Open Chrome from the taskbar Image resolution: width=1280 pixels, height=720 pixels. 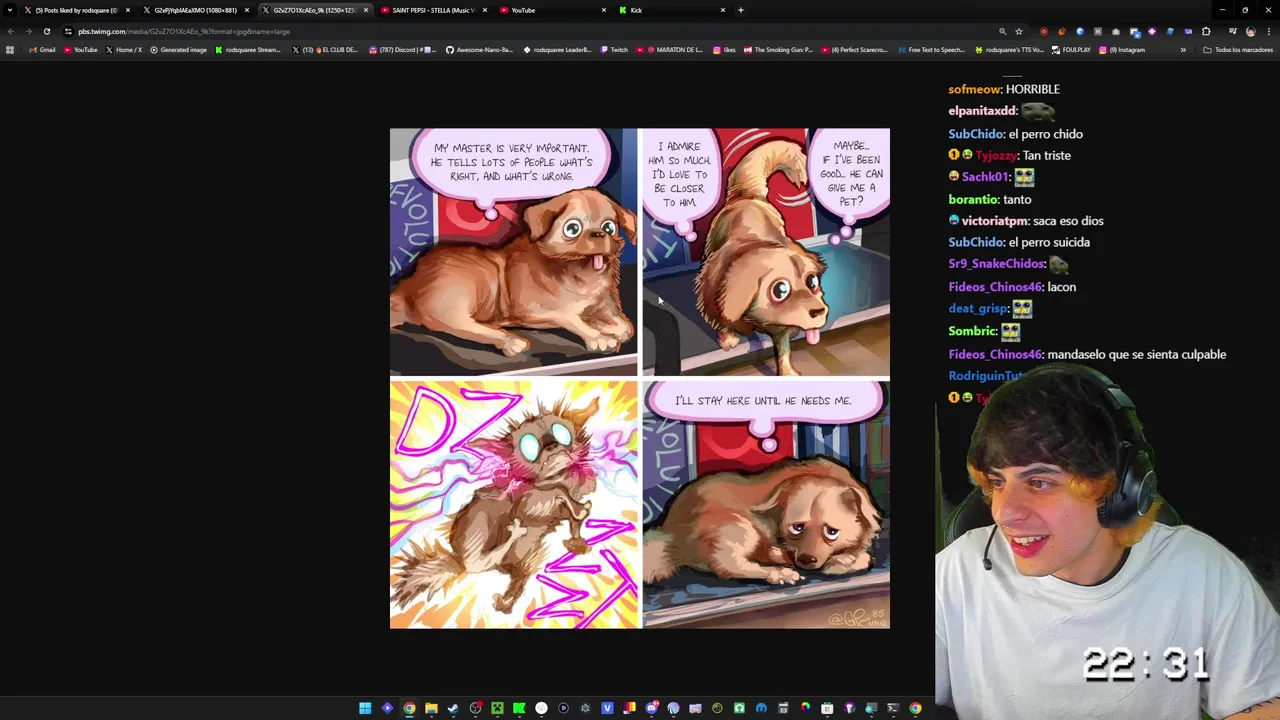(409, 708)
